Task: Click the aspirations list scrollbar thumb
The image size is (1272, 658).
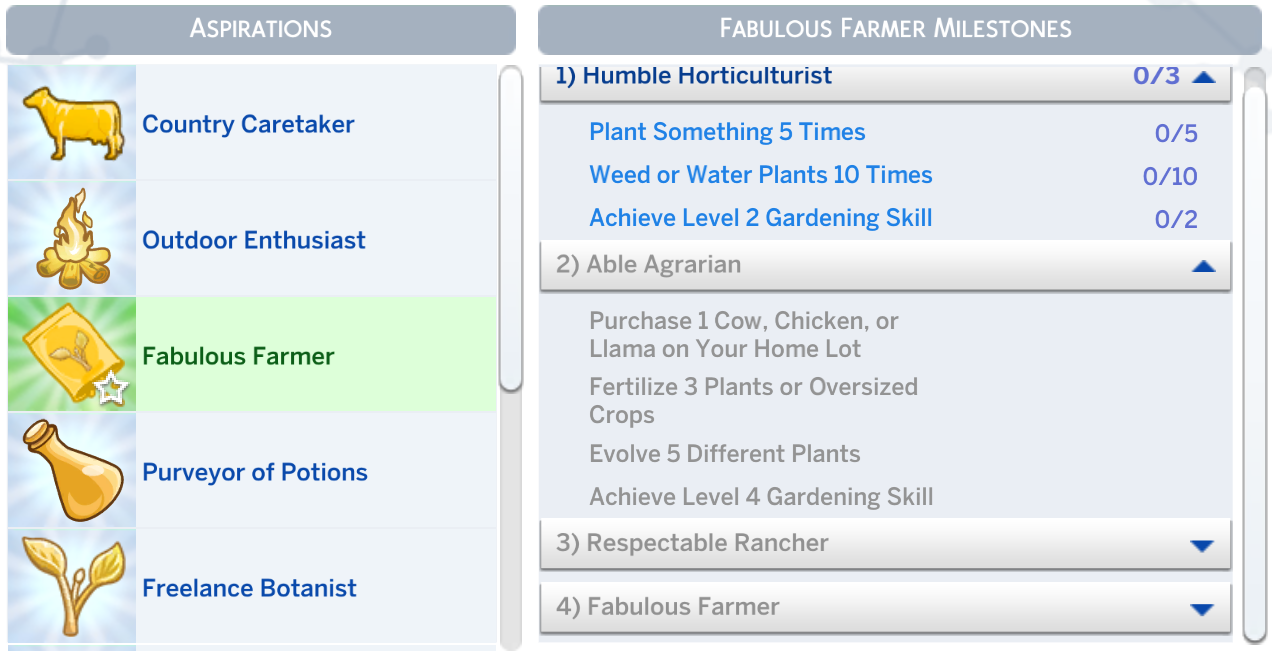Action: (x=510, y=228)
